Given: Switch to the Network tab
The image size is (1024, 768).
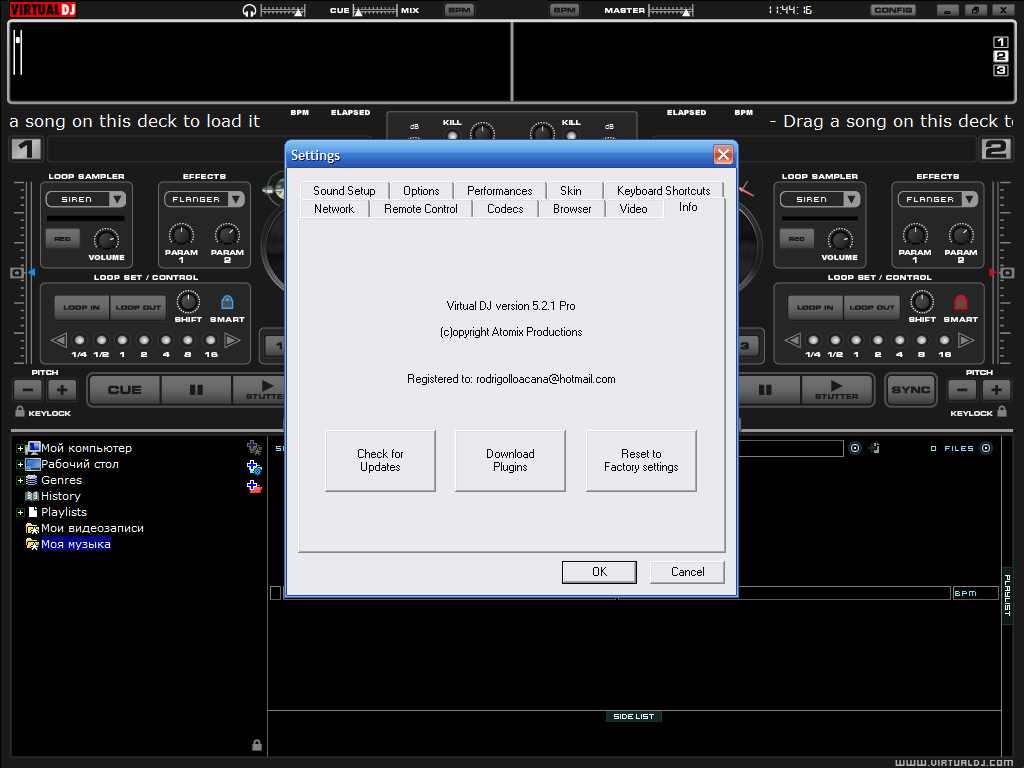Looking at the screenshot, I should (x=334, y=209).
